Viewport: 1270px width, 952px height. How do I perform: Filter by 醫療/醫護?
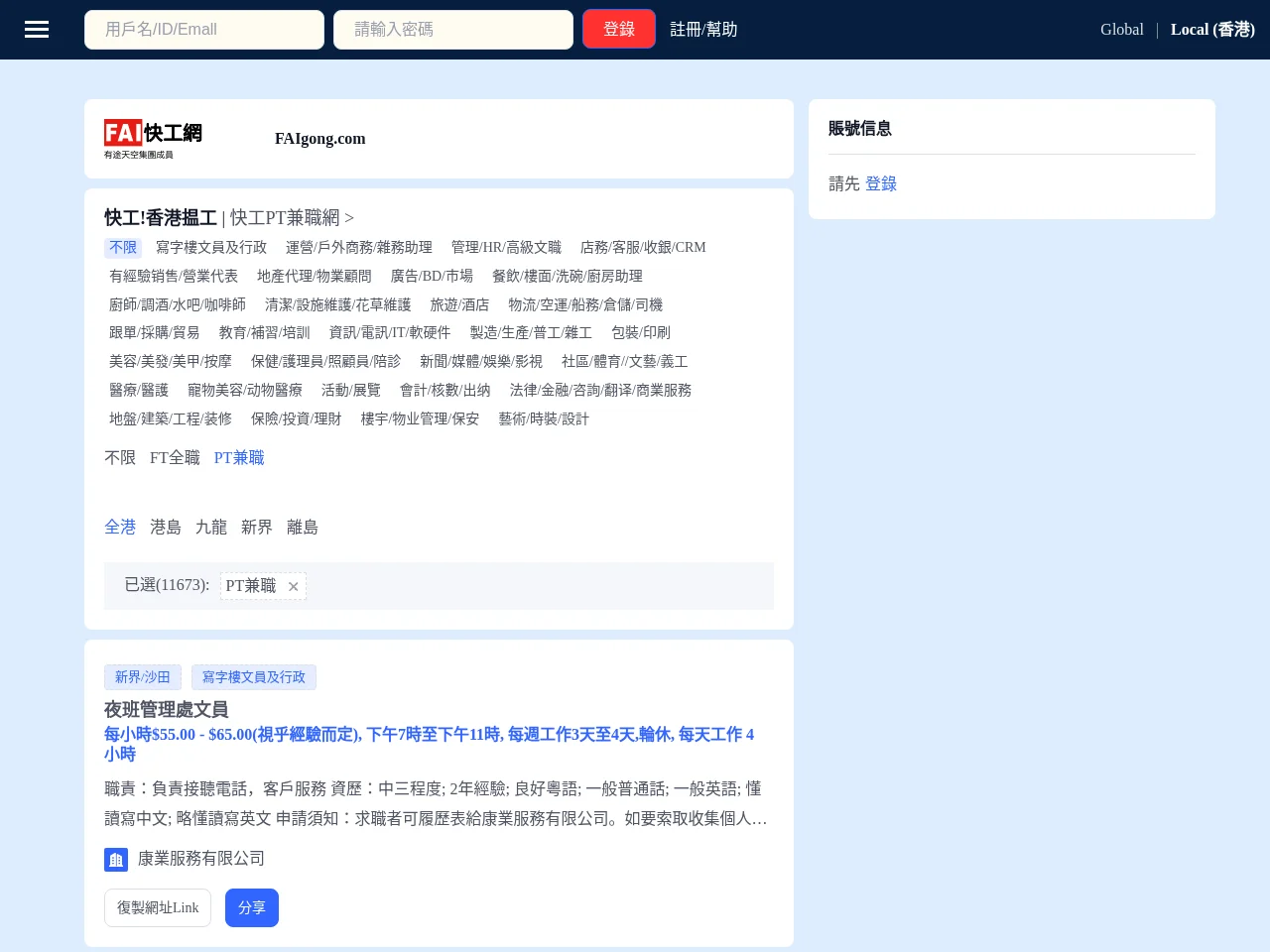click(139, 391)
